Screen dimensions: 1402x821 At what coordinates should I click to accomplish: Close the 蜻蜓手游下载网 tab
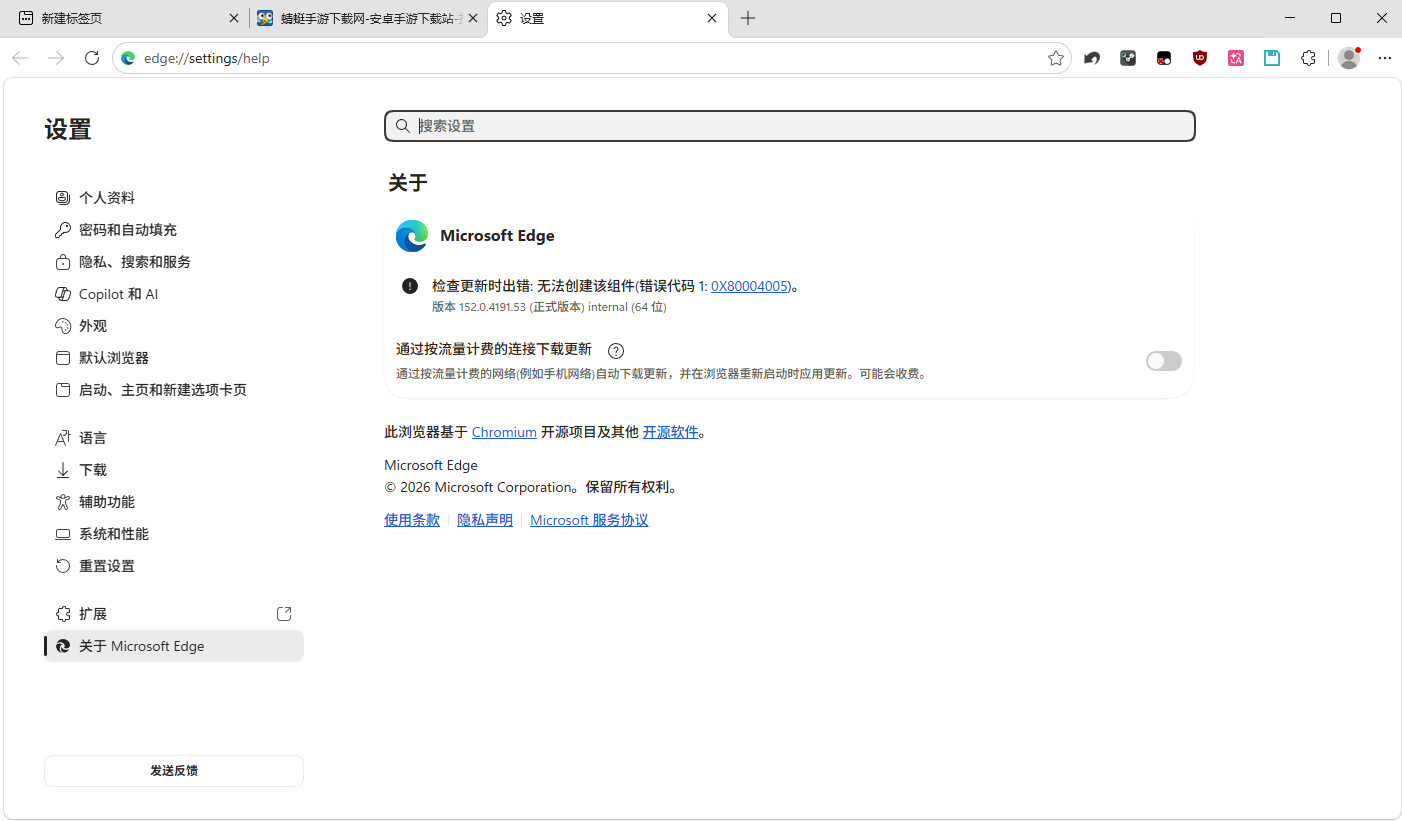pyautogui.click(x=473, y=18)
